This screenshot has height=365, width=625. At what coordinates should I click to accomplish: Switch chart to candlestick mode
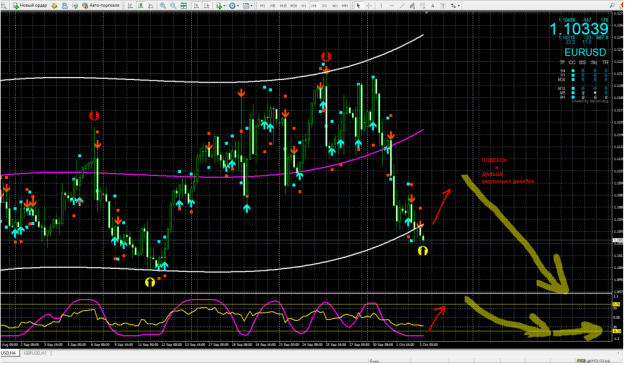141,6
